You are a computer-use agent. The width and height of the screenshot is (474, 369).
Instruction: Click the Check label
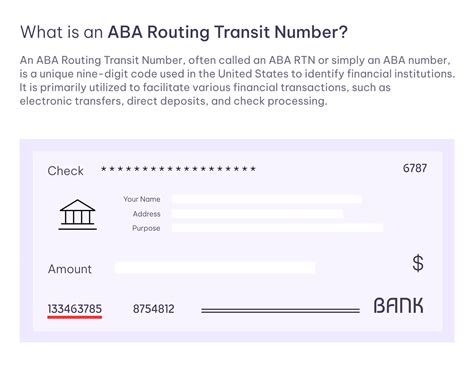65,171
